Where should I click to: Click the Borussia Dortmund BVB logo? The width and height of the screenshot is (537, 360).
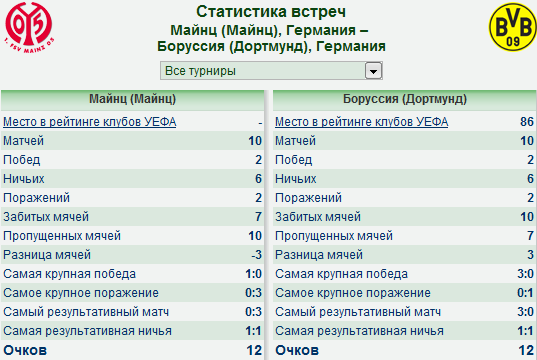(x=512, y=27)
